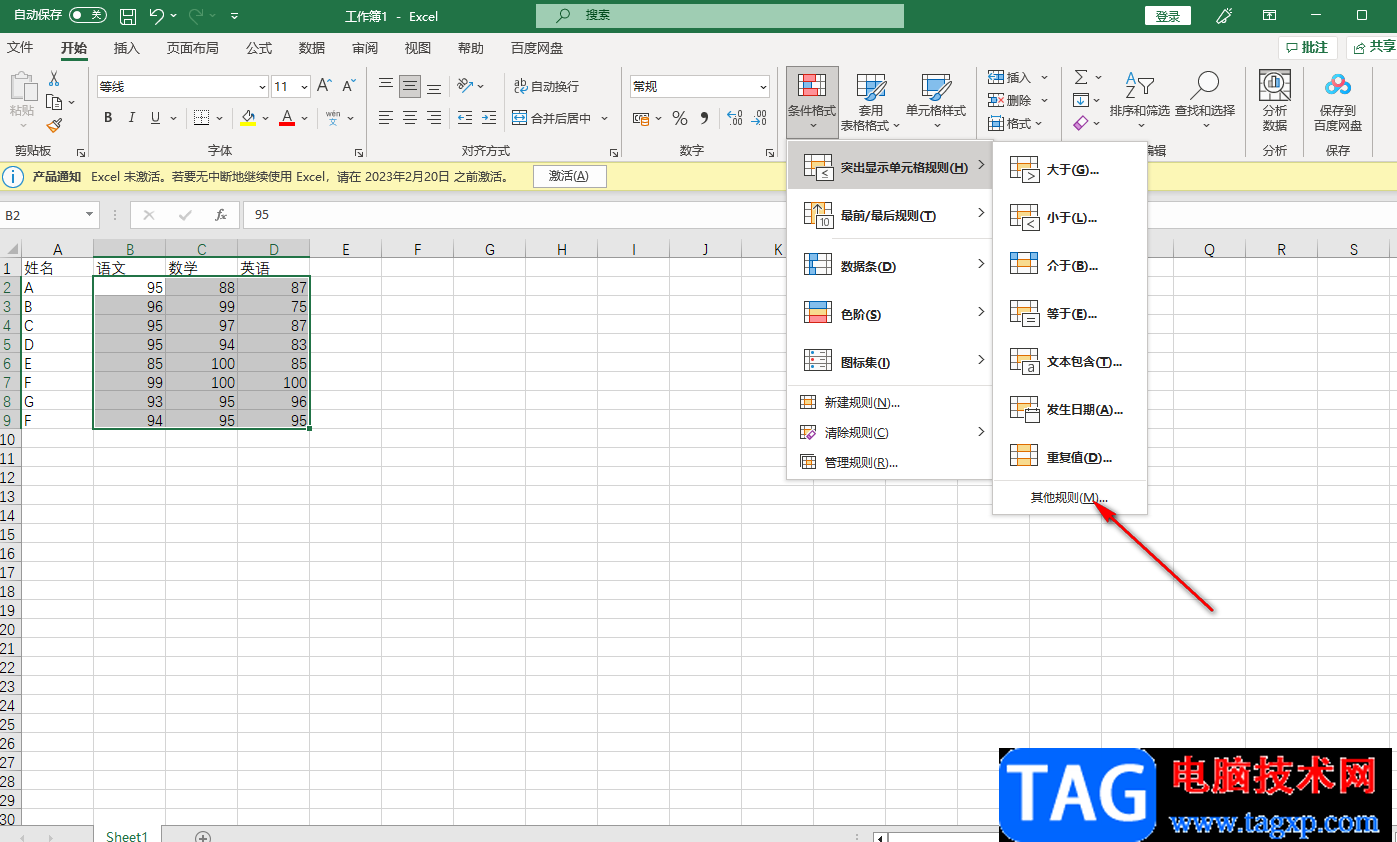Toggle the AutoSave (自动保存) switch

88,16
